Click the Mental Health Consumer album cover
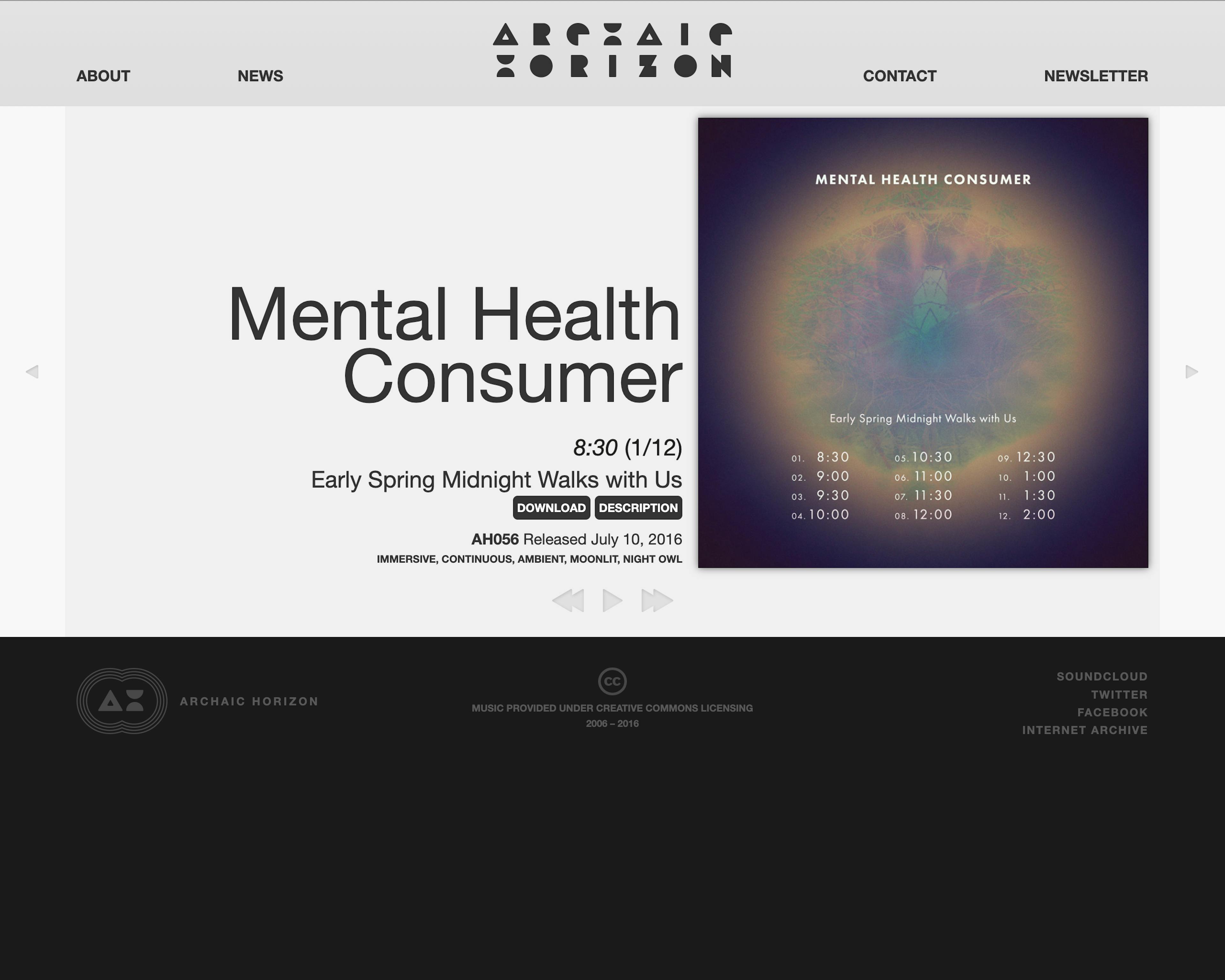The width and height of the screenshot is (1225, 980). click(923, 343)
